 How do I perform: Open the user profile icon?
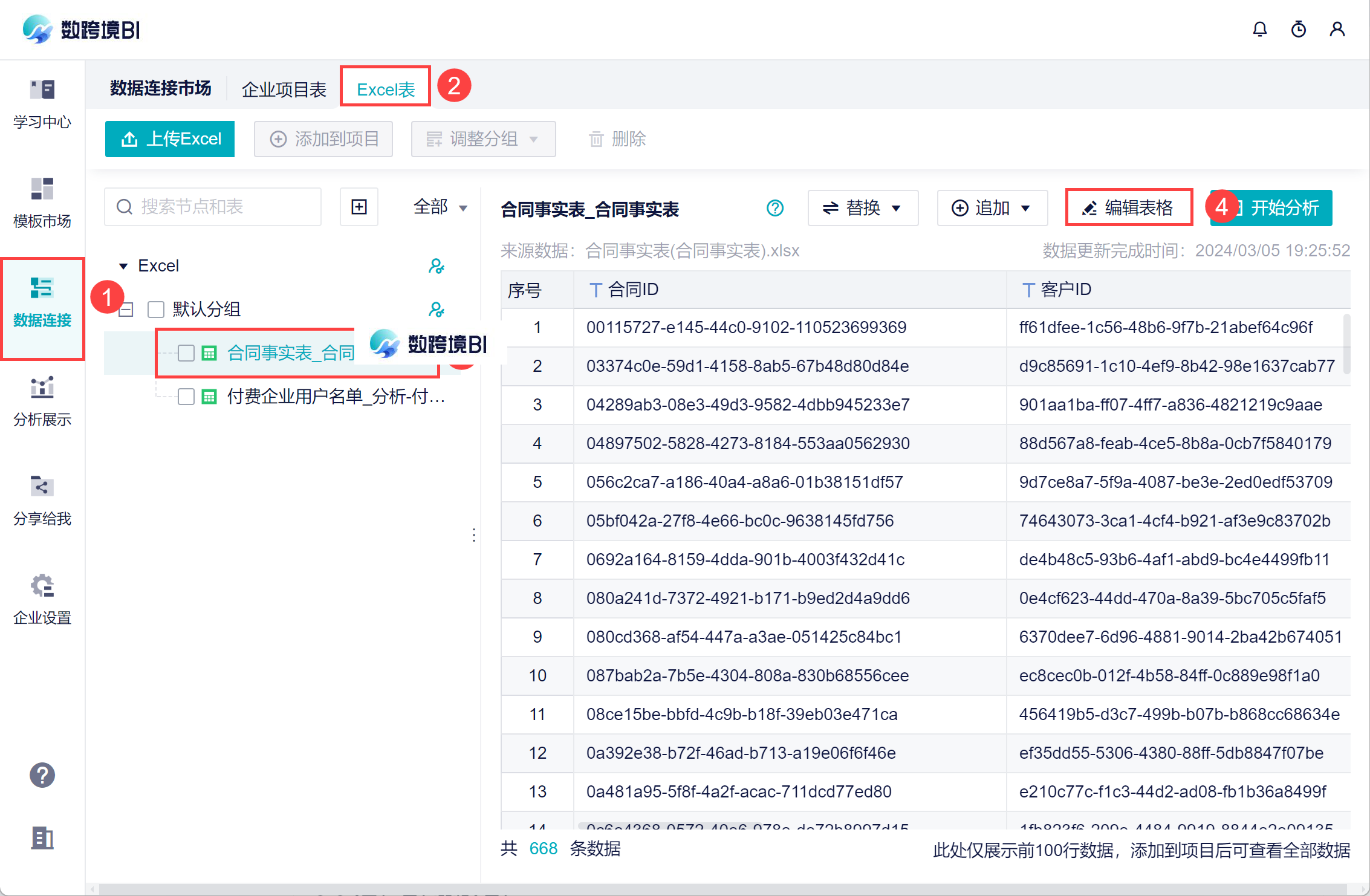[1337, 29]
